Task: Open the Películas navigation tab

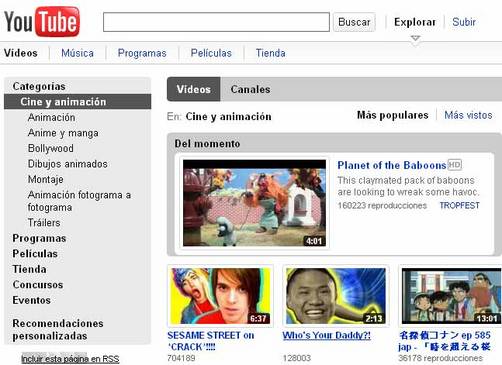Action: point(211,53)
